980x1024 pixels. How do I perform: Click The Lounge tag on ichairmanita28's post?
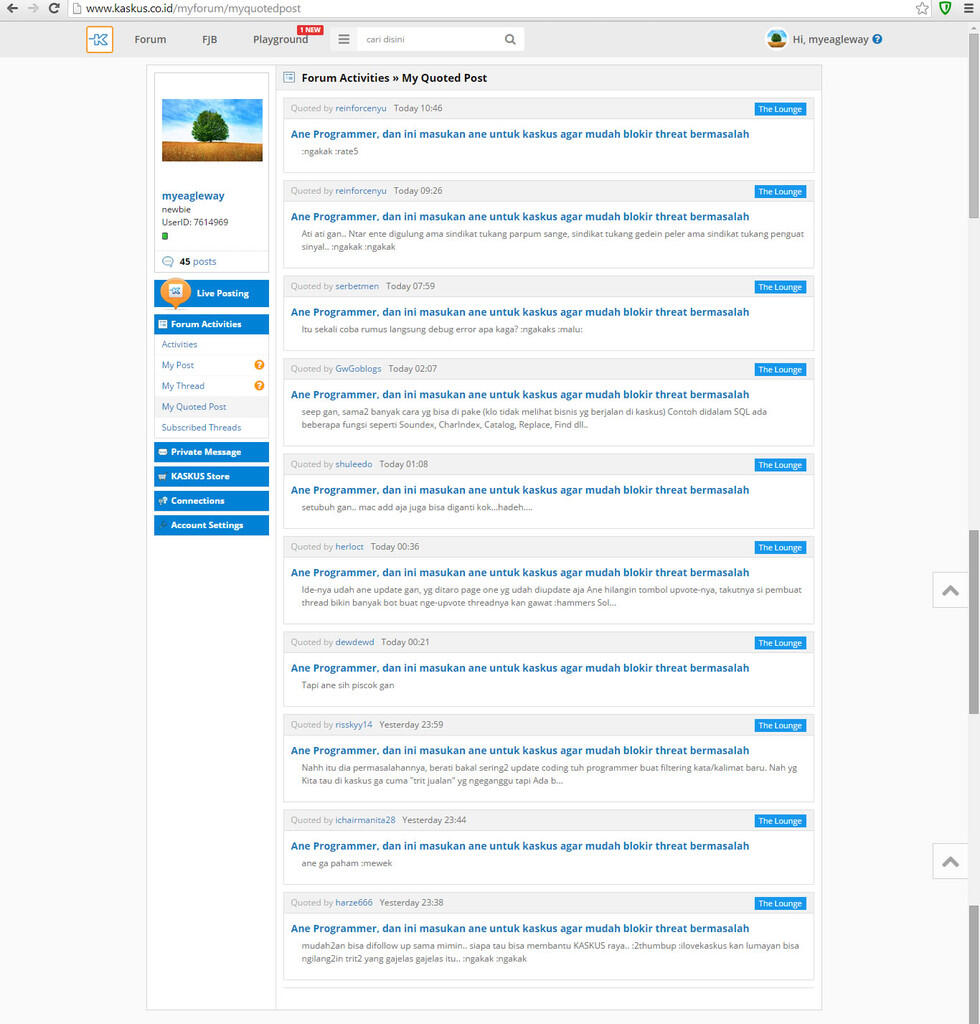[780, 821]
